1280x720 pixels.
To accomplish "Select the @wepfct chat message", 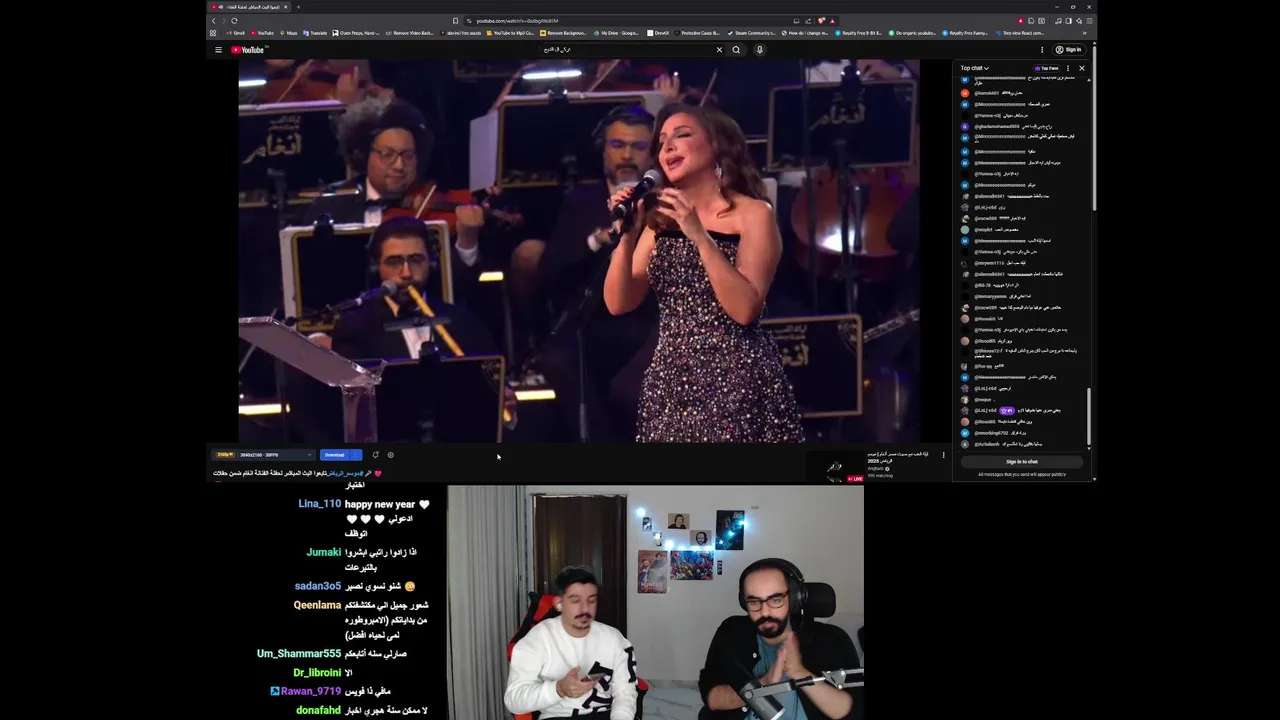I will click(989, 230).
